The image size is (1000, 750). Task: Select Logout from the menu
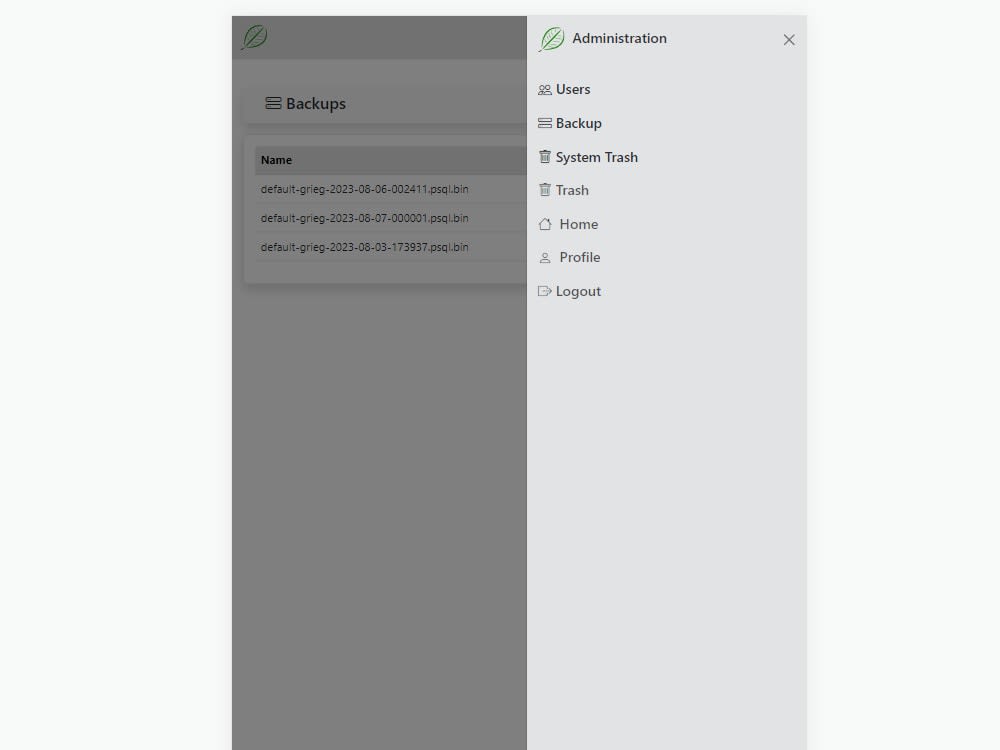pyautogui.click(x=578, y=291)
